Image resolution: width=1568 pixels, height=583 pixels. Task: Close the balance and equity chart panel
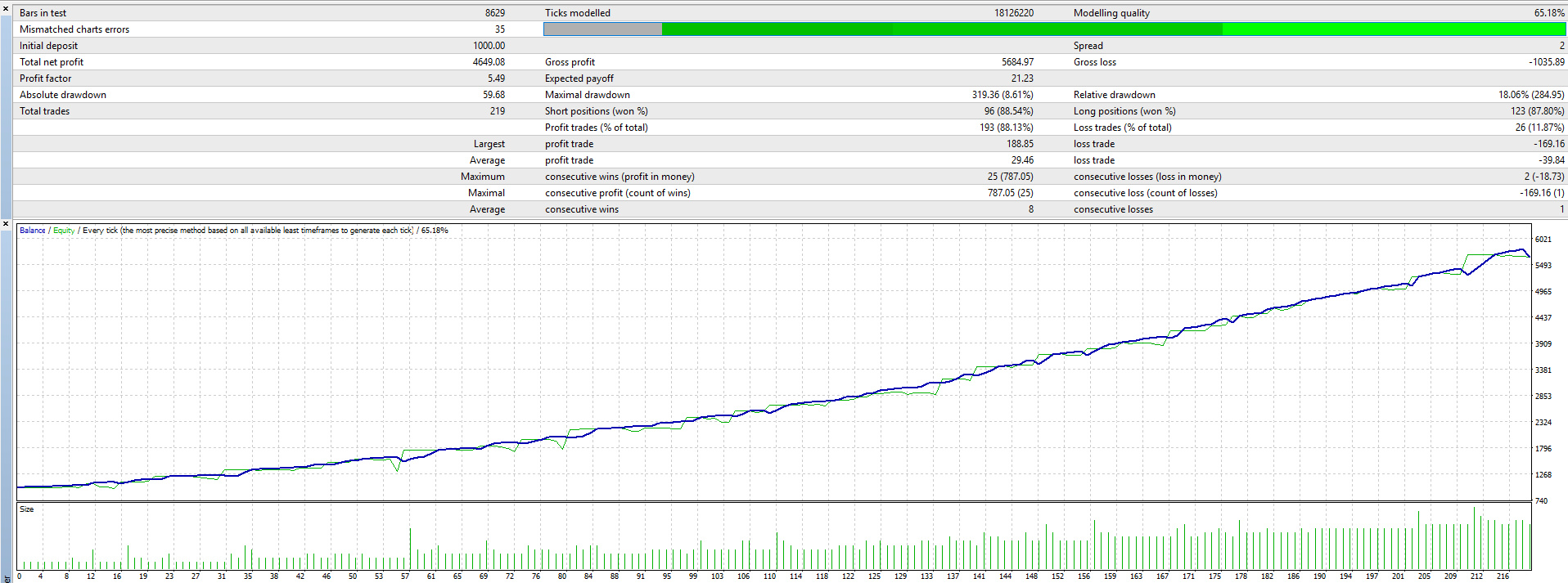pyautogui.click(x=6, y=224)
